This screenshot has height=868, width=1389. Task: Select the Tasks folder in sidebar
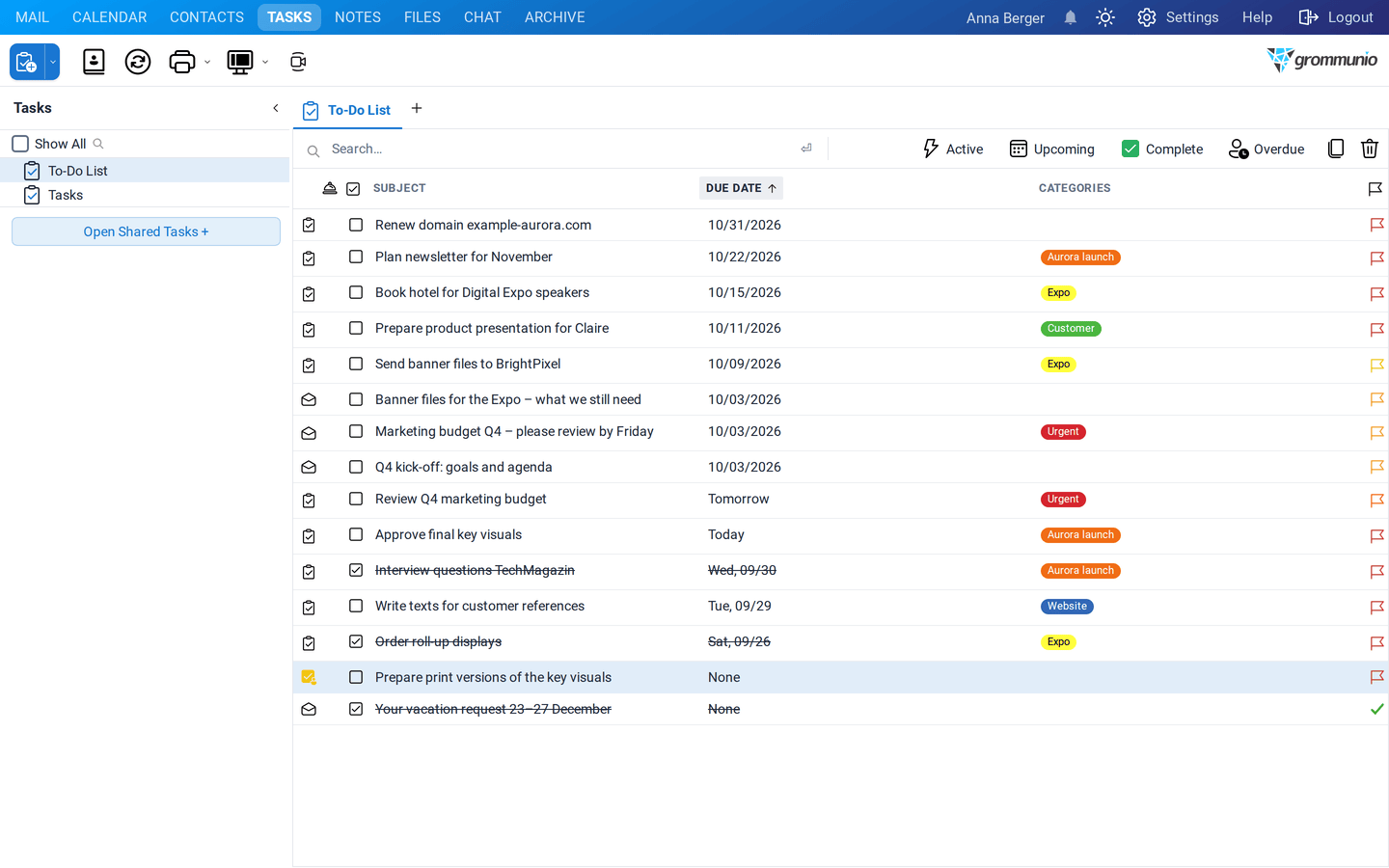coord(145,195)
